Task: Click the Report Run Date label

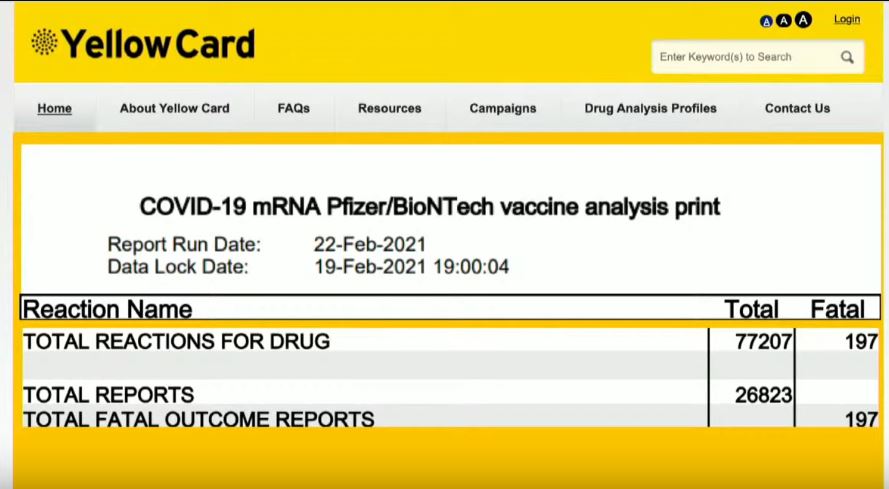Action: coord(184,244)
